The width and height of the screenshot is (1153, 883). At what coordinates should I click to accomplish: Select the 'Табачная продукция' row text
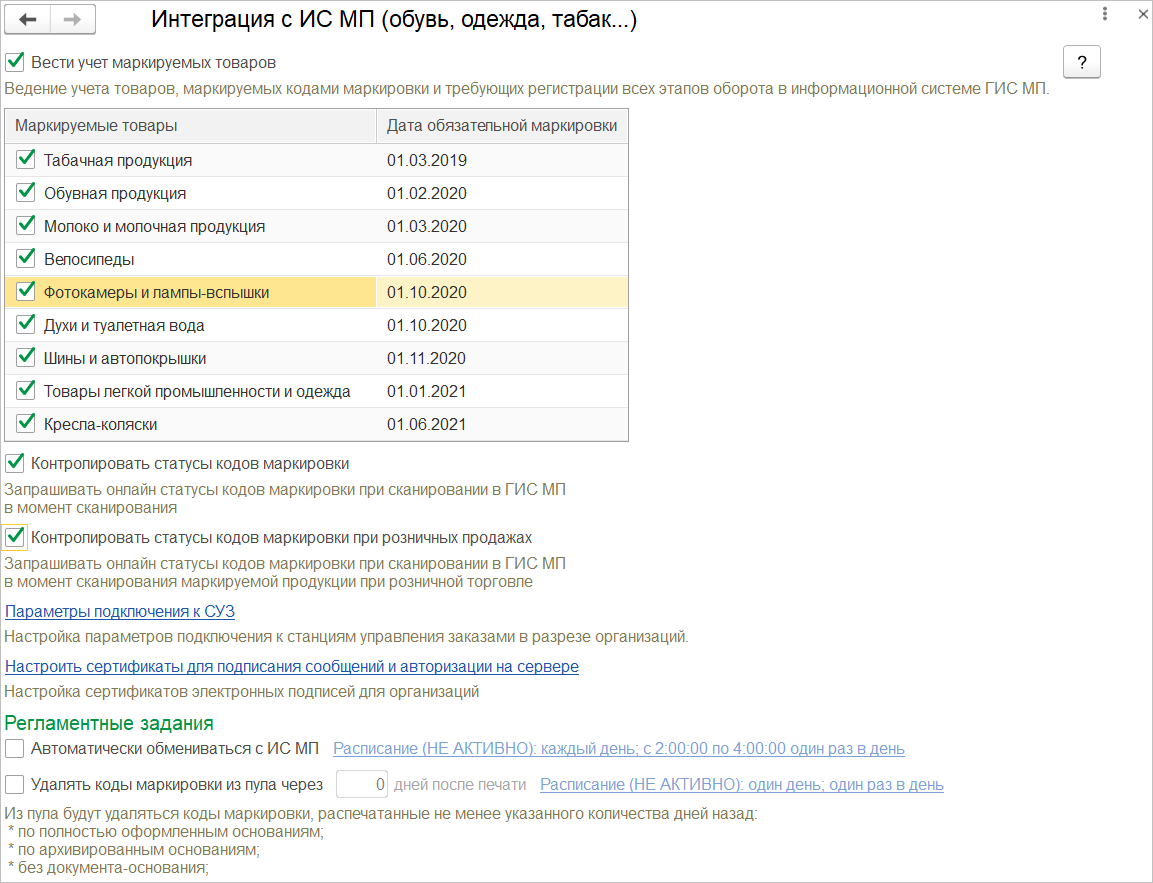118,160
